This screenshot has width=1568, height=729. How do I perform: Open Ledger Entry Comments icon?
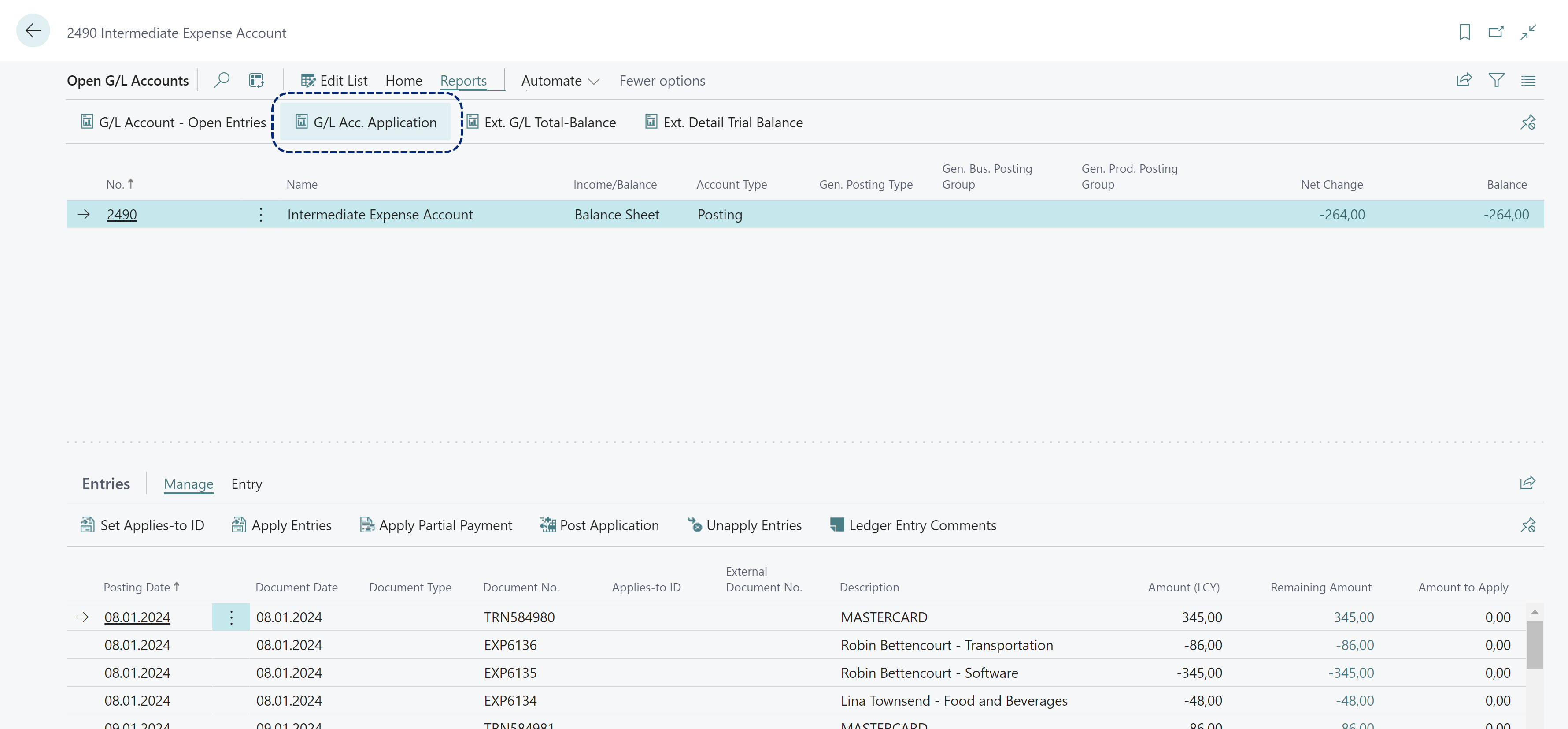coord(835,524)
